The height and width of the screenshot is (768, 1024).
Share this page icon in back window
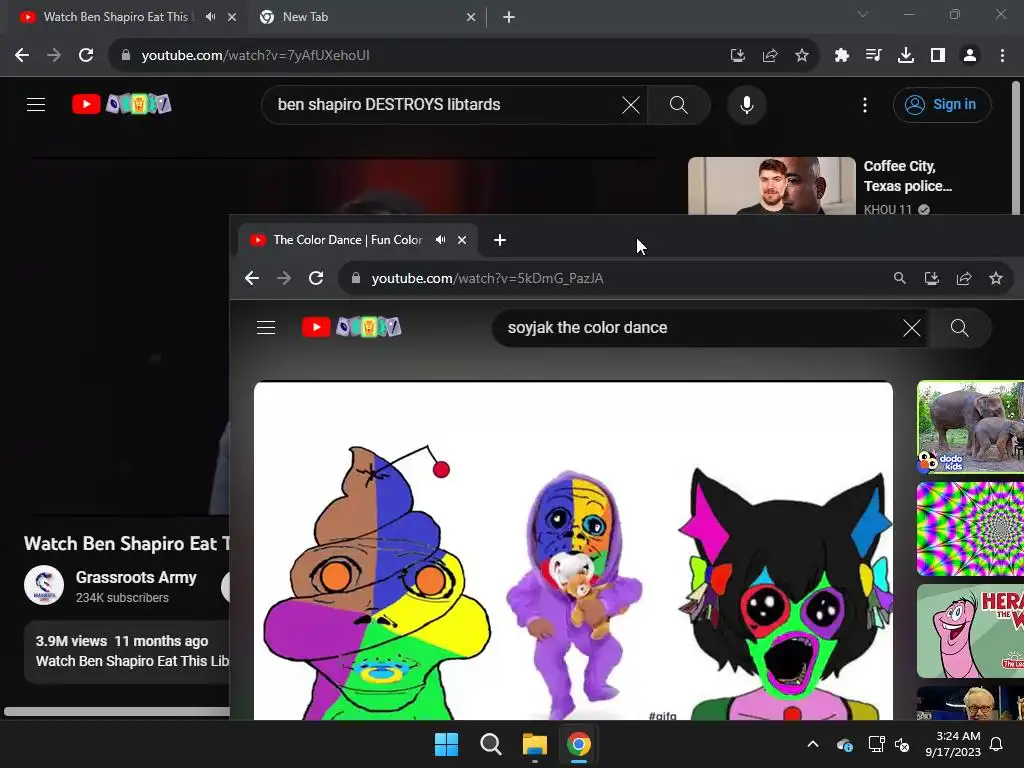[x=770, y=56]
